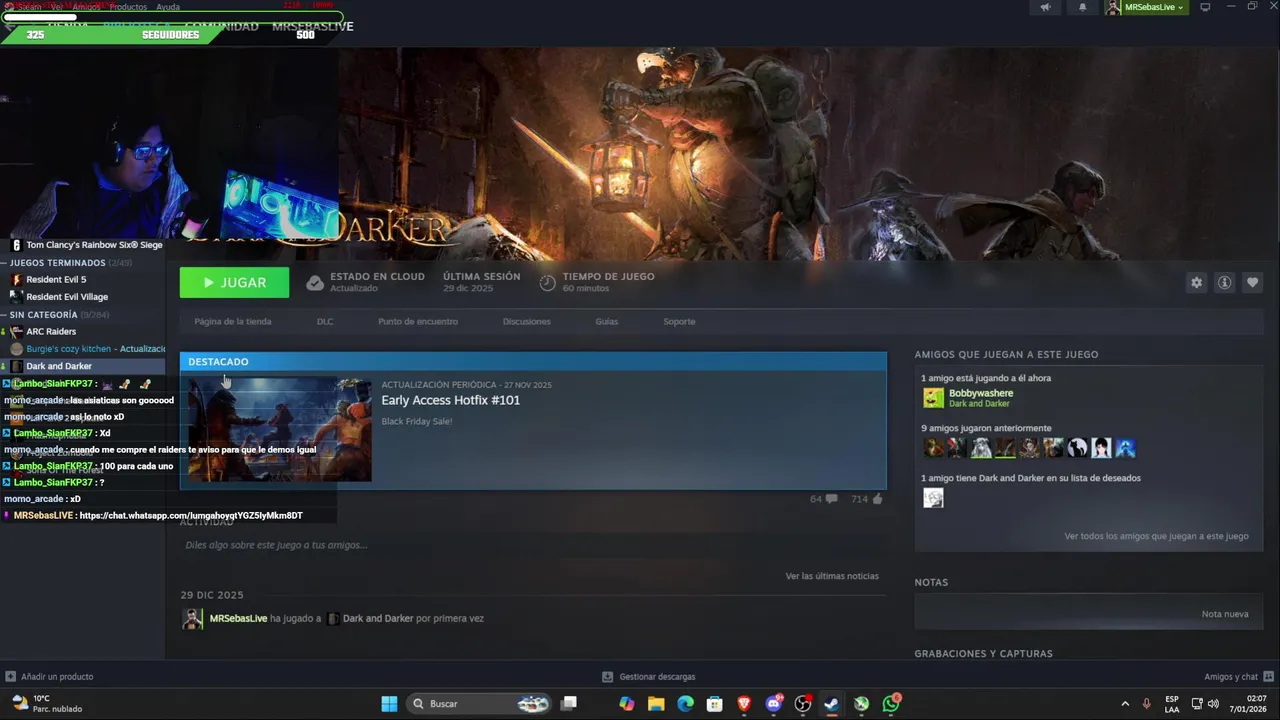Screen dimensions: 1280x720
Task: Click ARC Raiders game icon
Action: (16, 332)
